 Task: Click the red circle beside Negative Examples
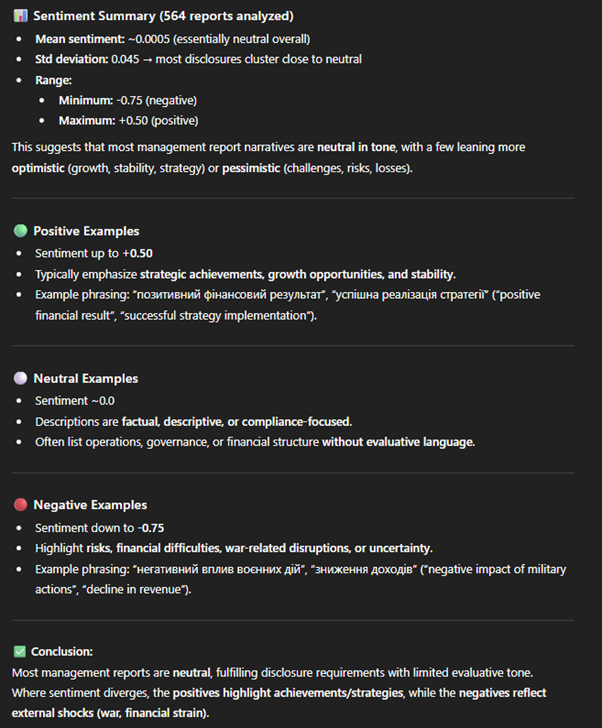pos(20,505)
